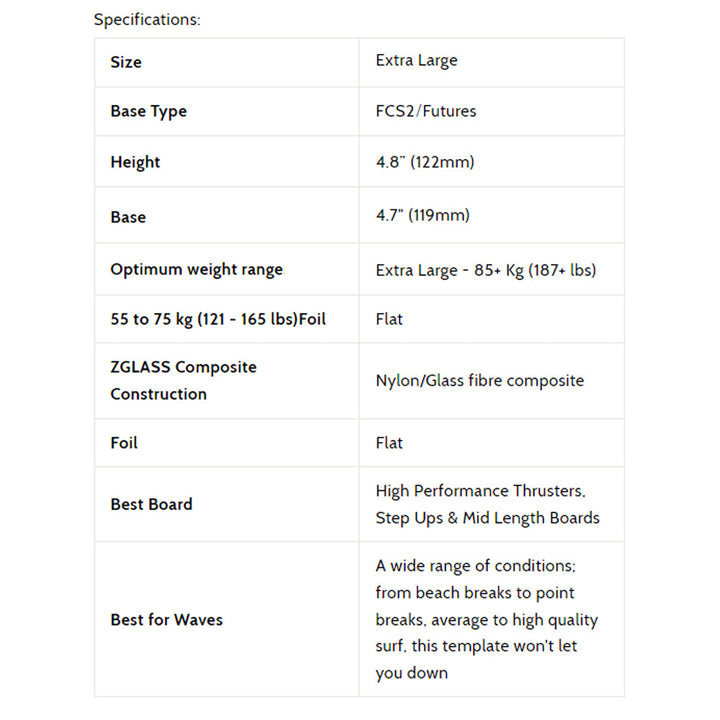The width and height of the screenshot is (720, 720).
Task: Click the High Performance Thrusters text
Action: coord(480,491)
